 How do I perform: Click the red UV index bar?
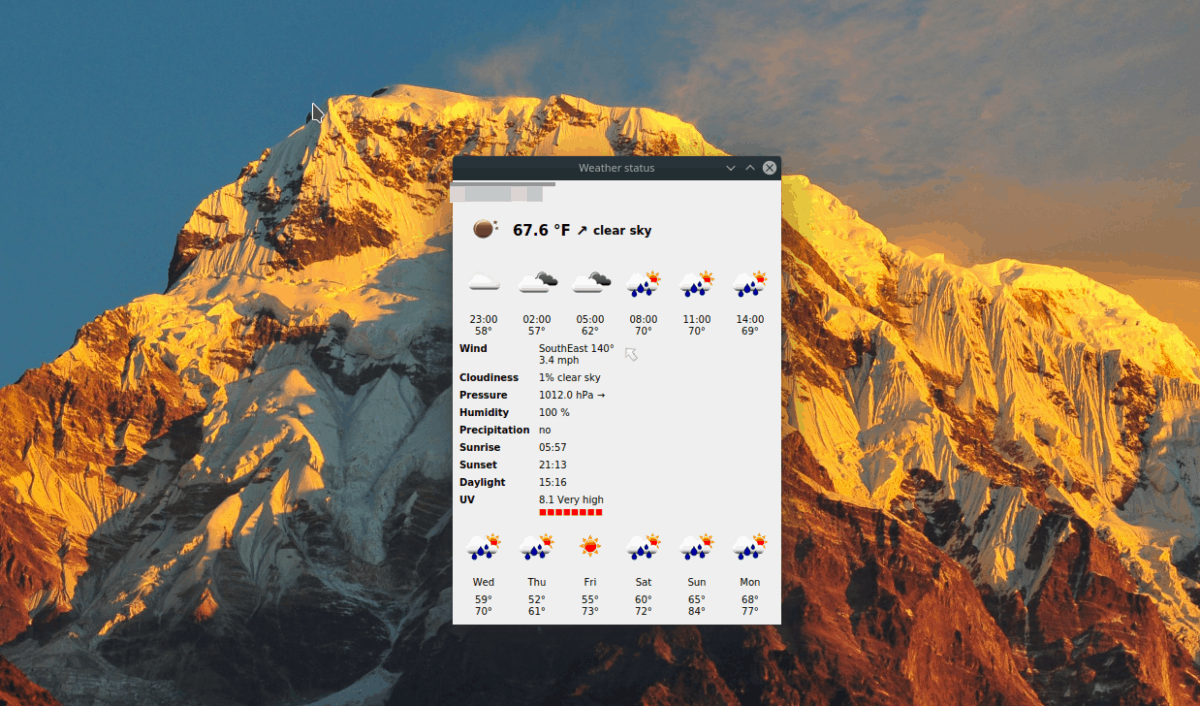tap(571, 512)
